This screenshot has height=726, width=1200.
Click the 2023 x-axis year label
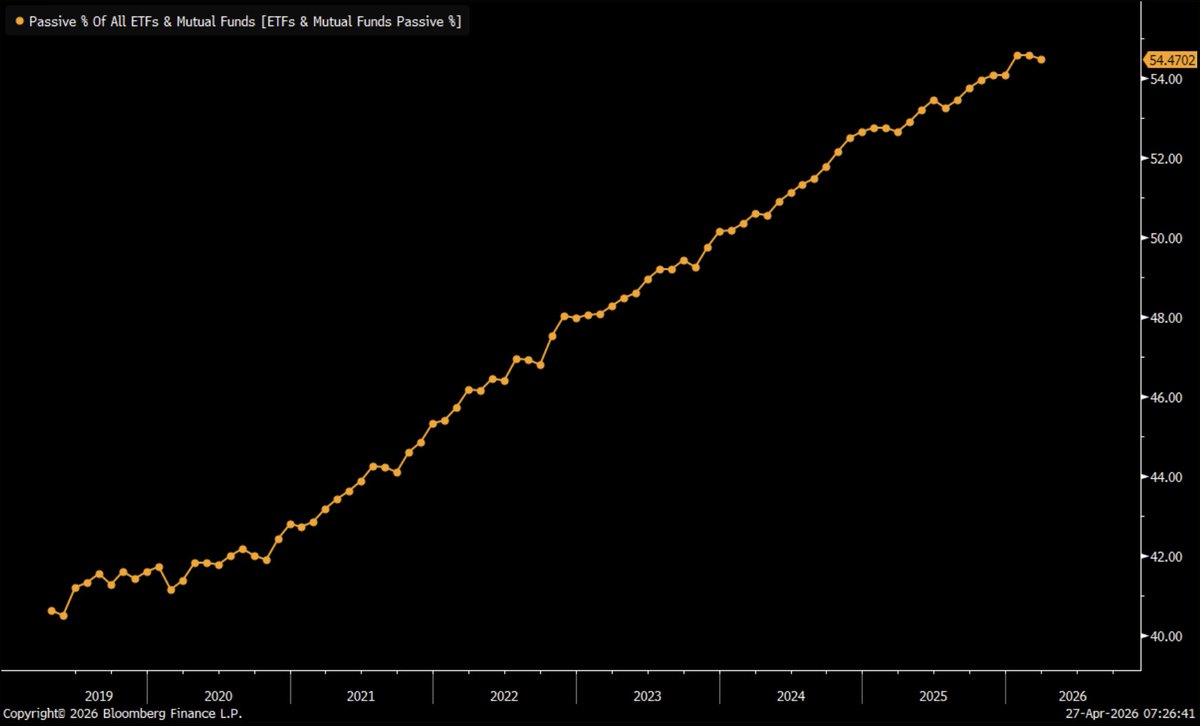click(x=647, y=695)
